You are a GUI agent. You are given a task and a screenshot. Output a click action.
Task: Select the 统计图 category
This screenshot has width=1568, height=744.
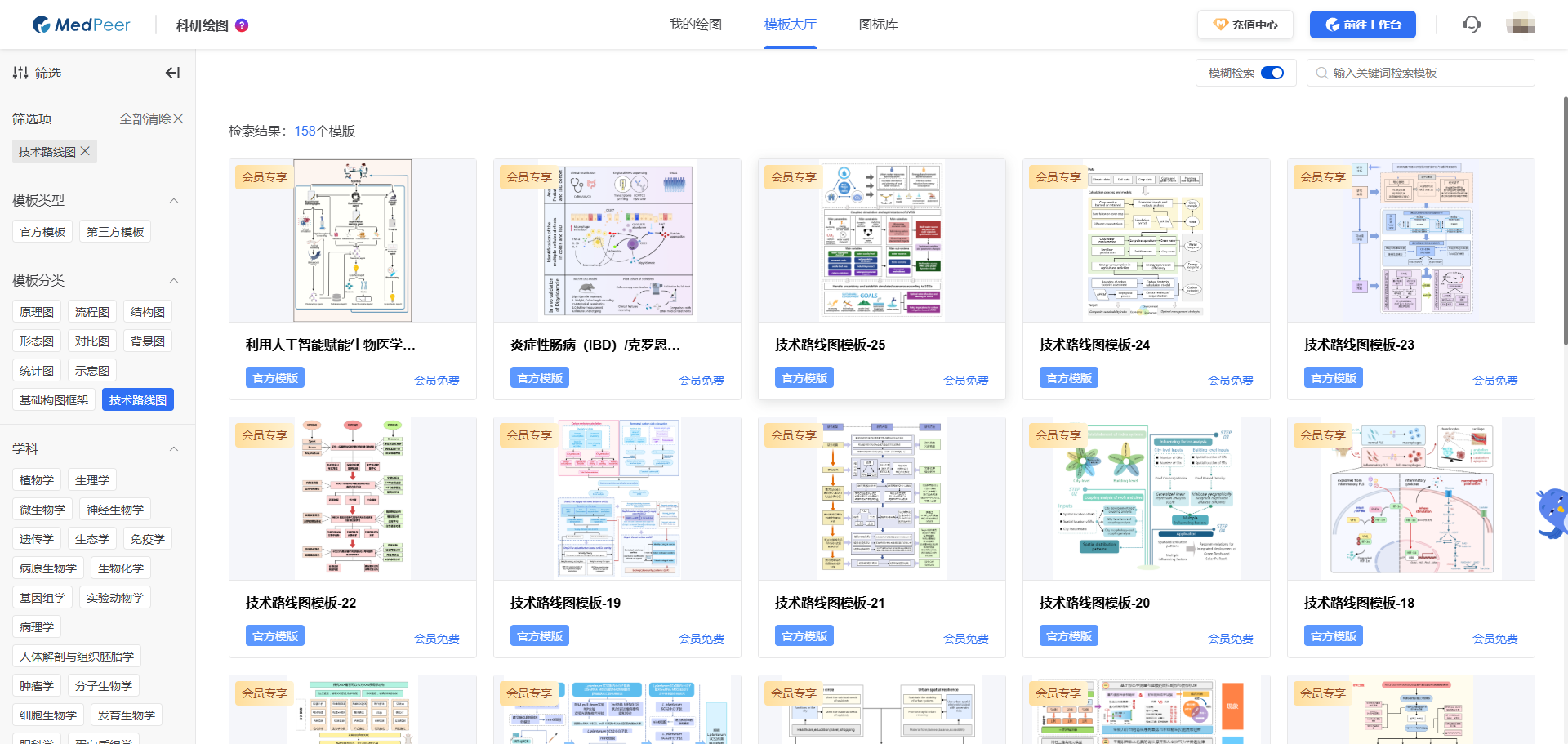37,371
